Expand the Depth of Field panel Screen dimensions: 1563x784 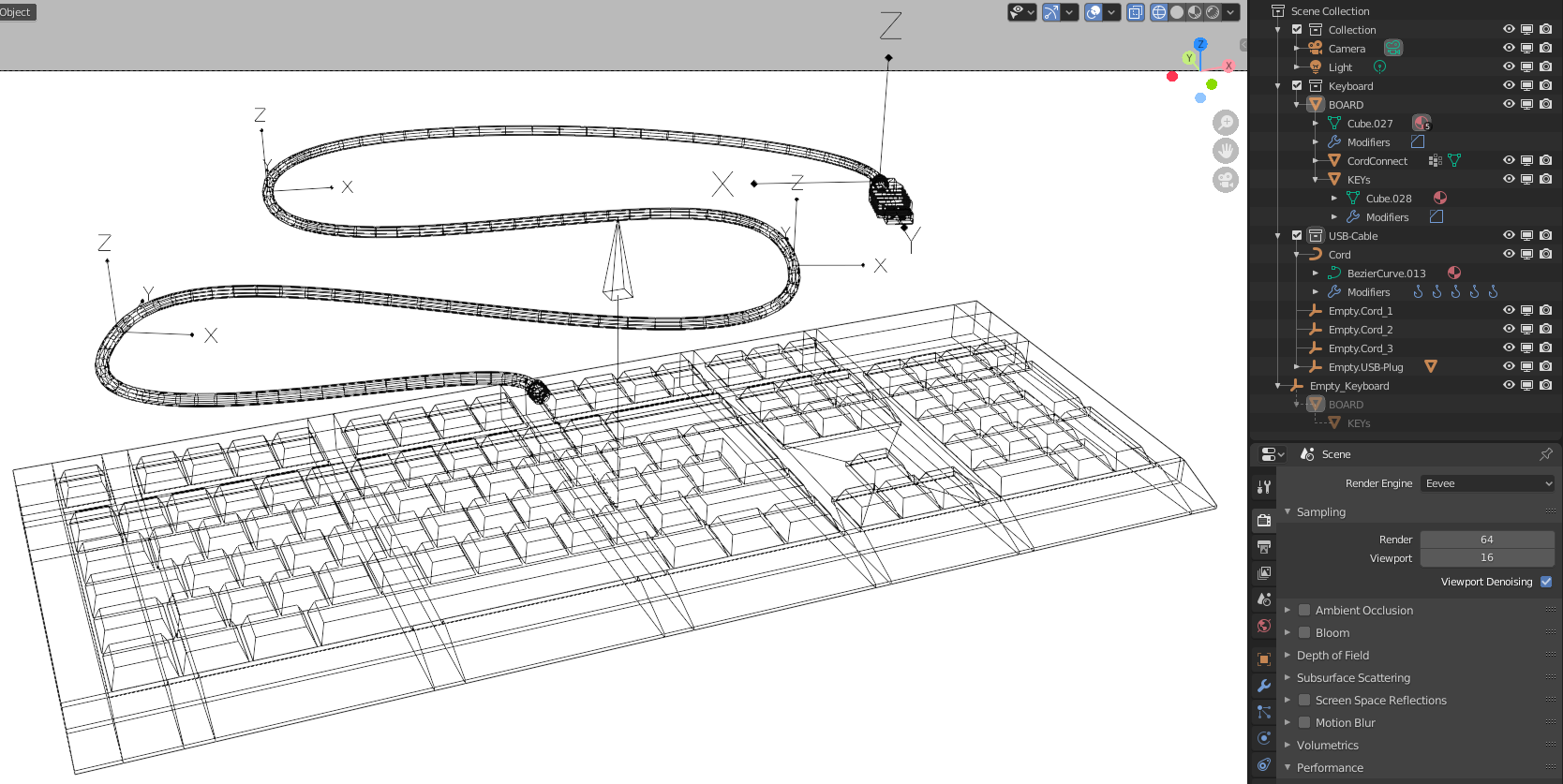pyautogui.click(x=1332, y=656)
